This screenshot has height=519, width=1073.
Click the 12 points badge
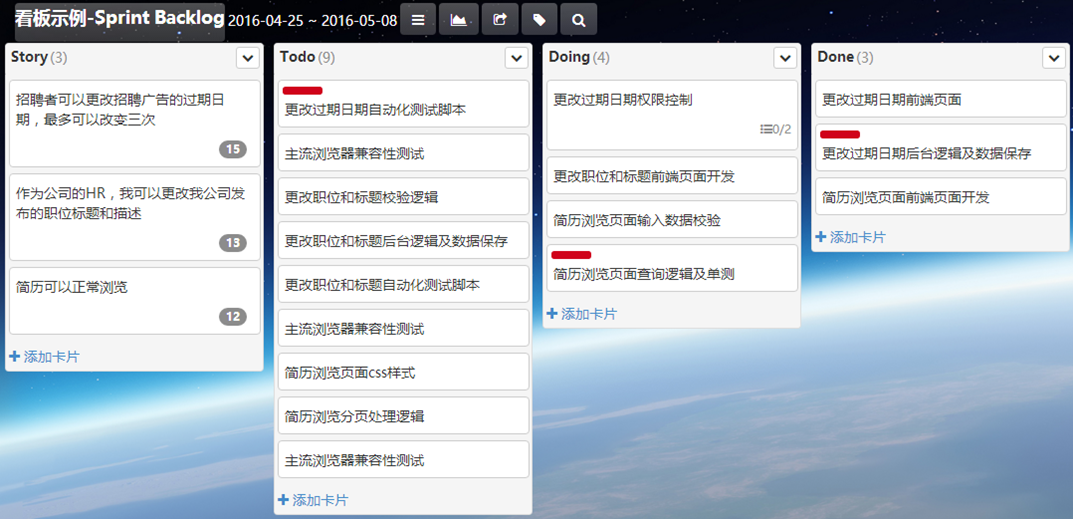[x=233, y=316]
